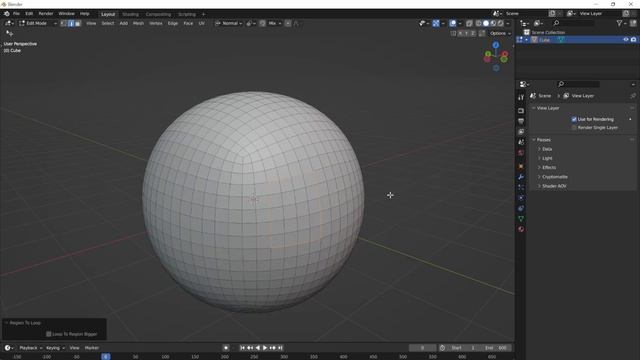
Task: Select face select mode
Action: coord(78,23)
